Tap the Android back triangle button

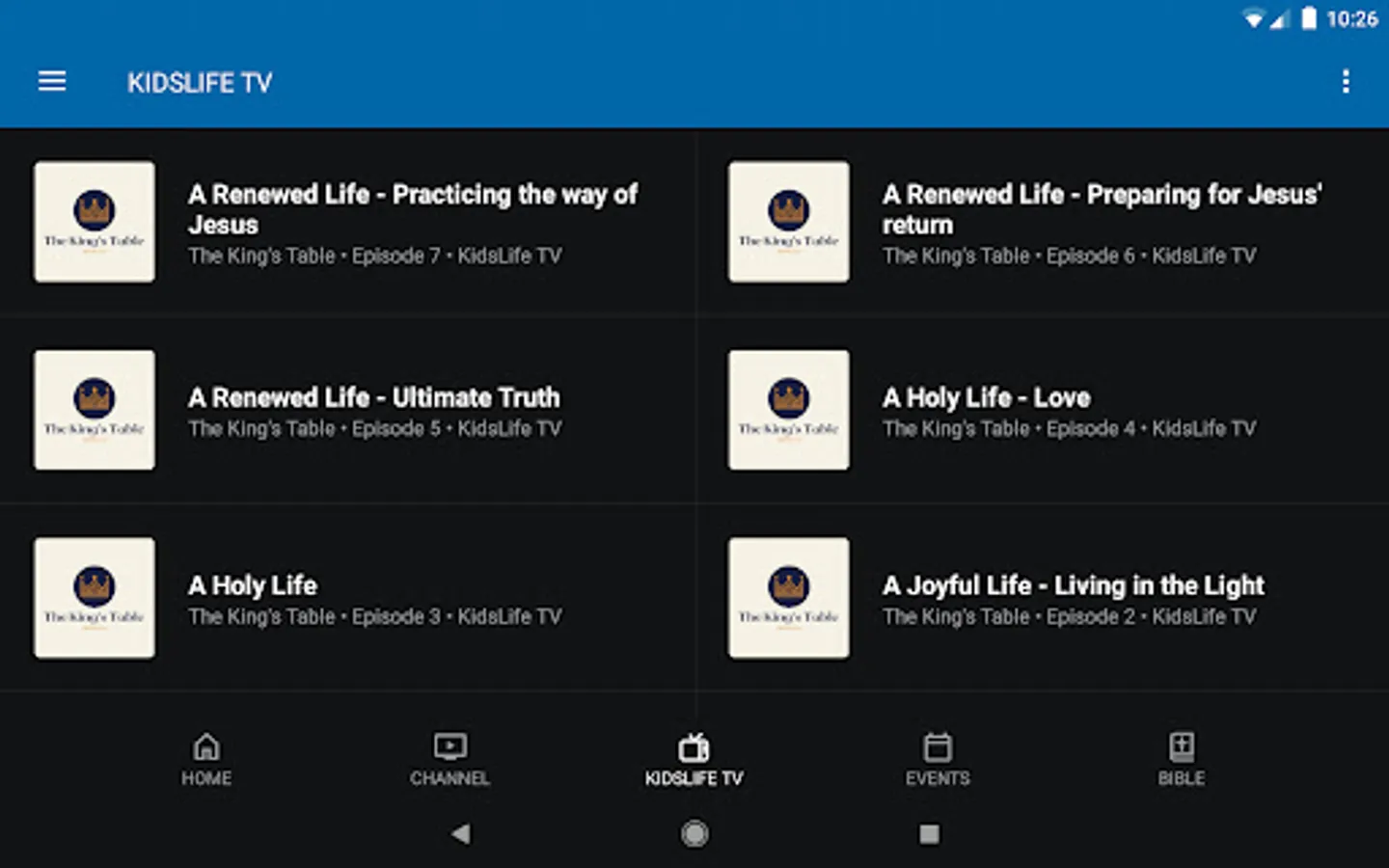click(461, 833)
